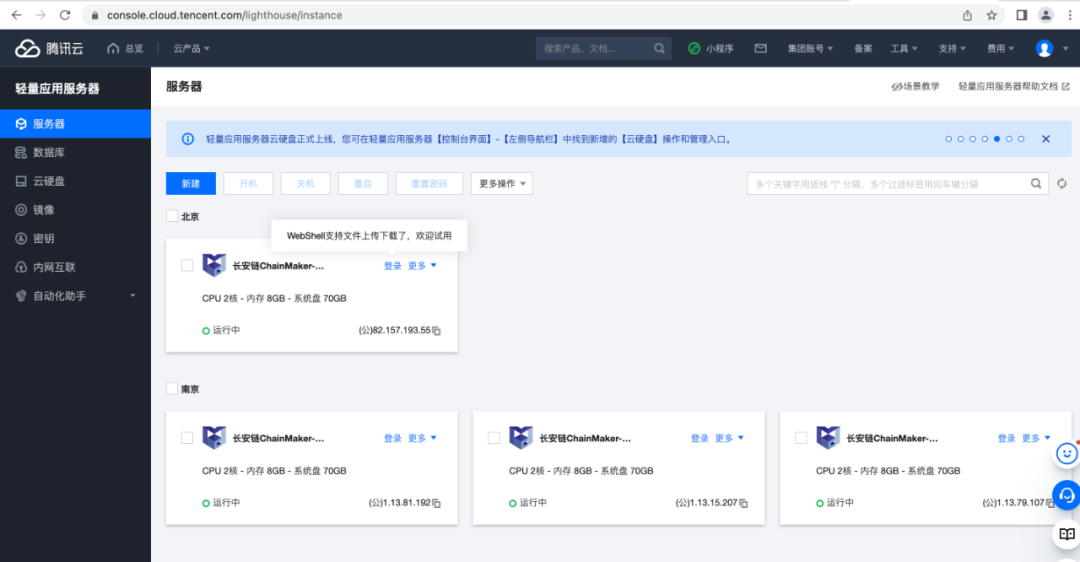Open the book documentation floating button
The image size is (1080, 562).
[1066, 534]
